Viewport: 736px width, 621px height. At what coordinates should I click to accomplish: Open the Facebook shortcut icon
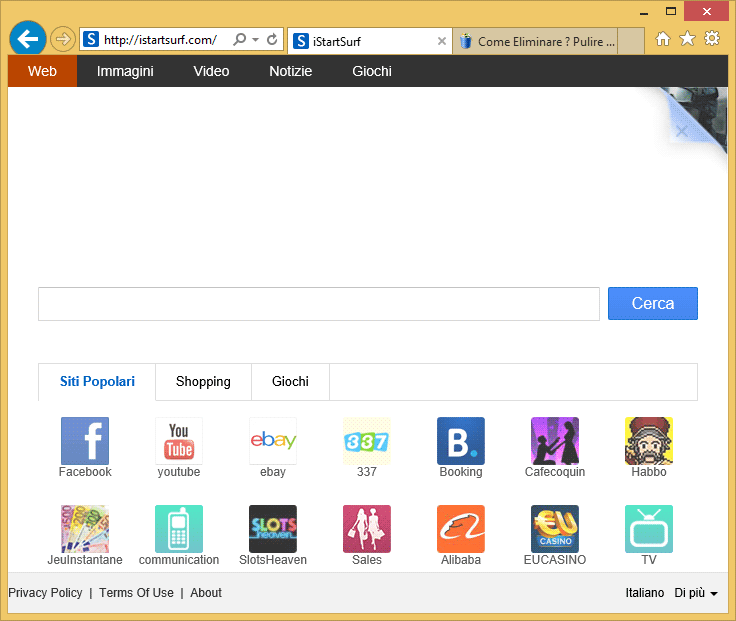[x=85, y=441]
